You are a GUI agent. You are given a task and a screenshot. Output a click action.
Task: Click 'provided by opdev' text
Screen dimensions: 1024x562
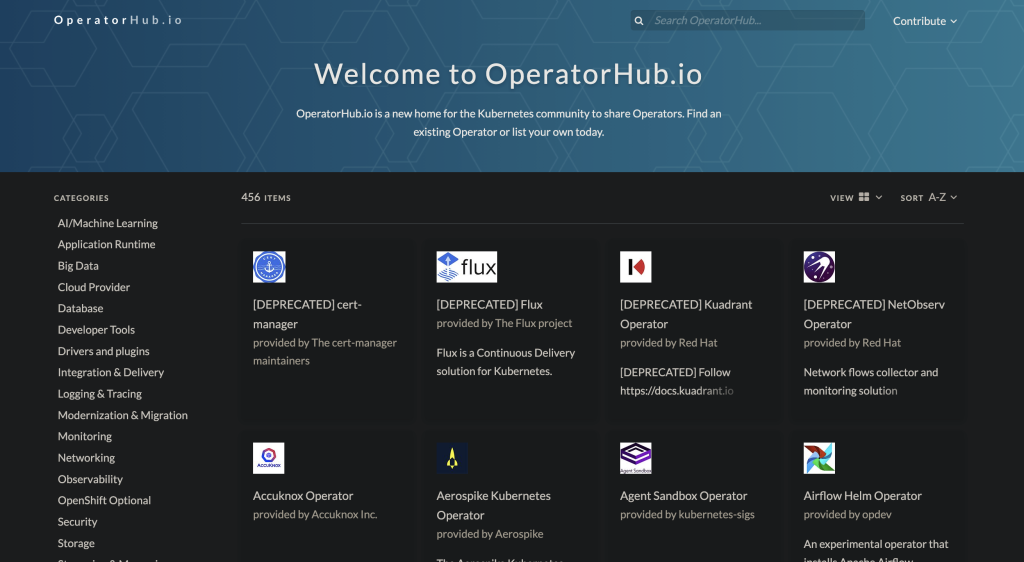847,514
